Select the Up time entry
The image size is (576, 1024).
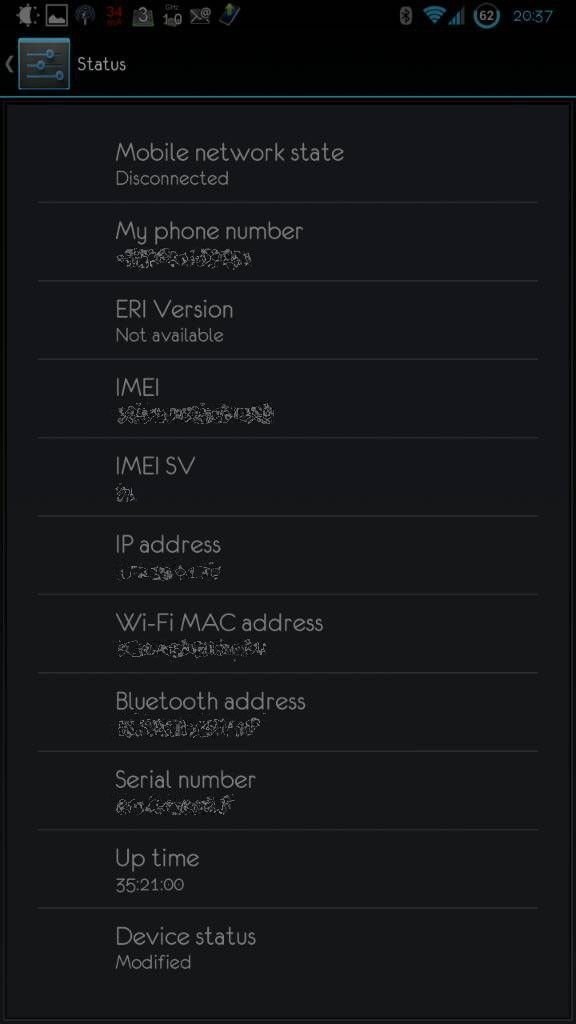point(288,869)
